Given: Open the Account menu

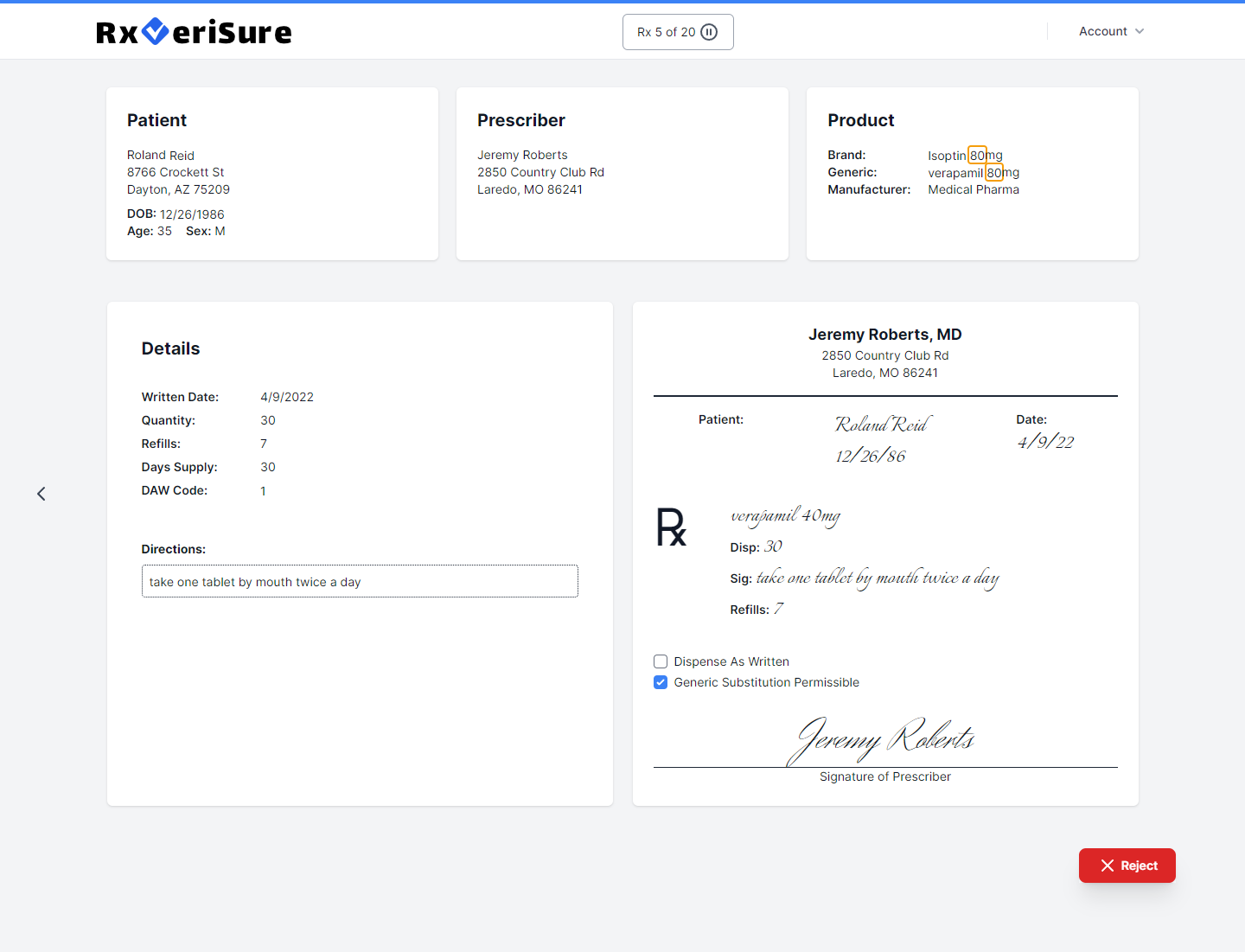Looking at the screenshot, I should 1103,31.
